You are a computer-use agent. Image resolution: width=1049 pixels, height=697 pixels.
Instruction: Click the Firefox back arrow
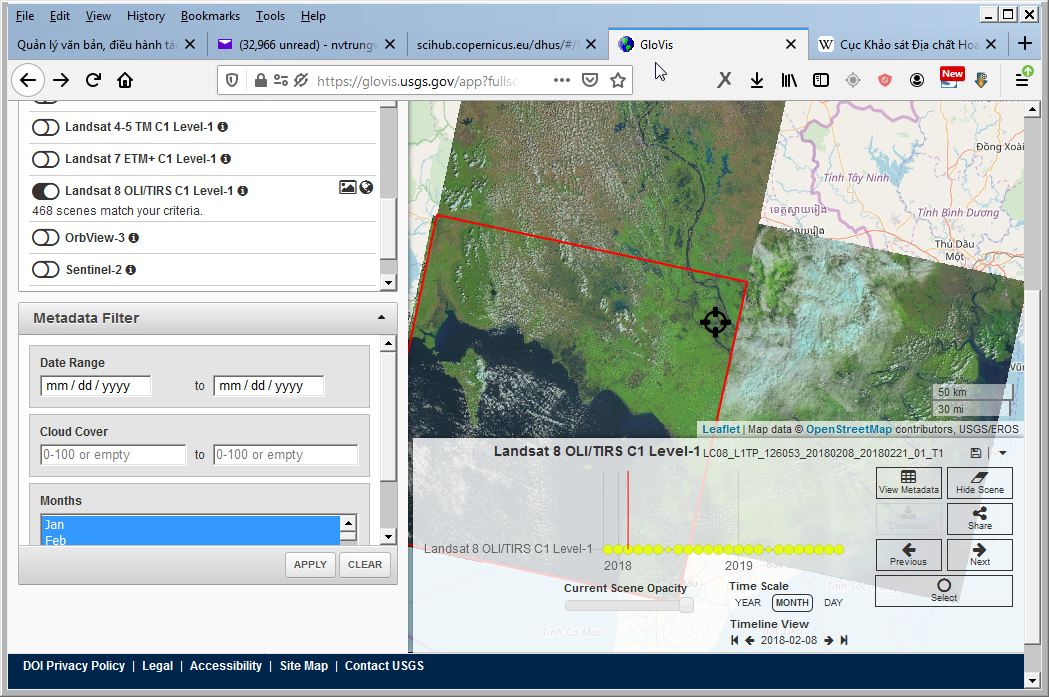click(27, 80)
